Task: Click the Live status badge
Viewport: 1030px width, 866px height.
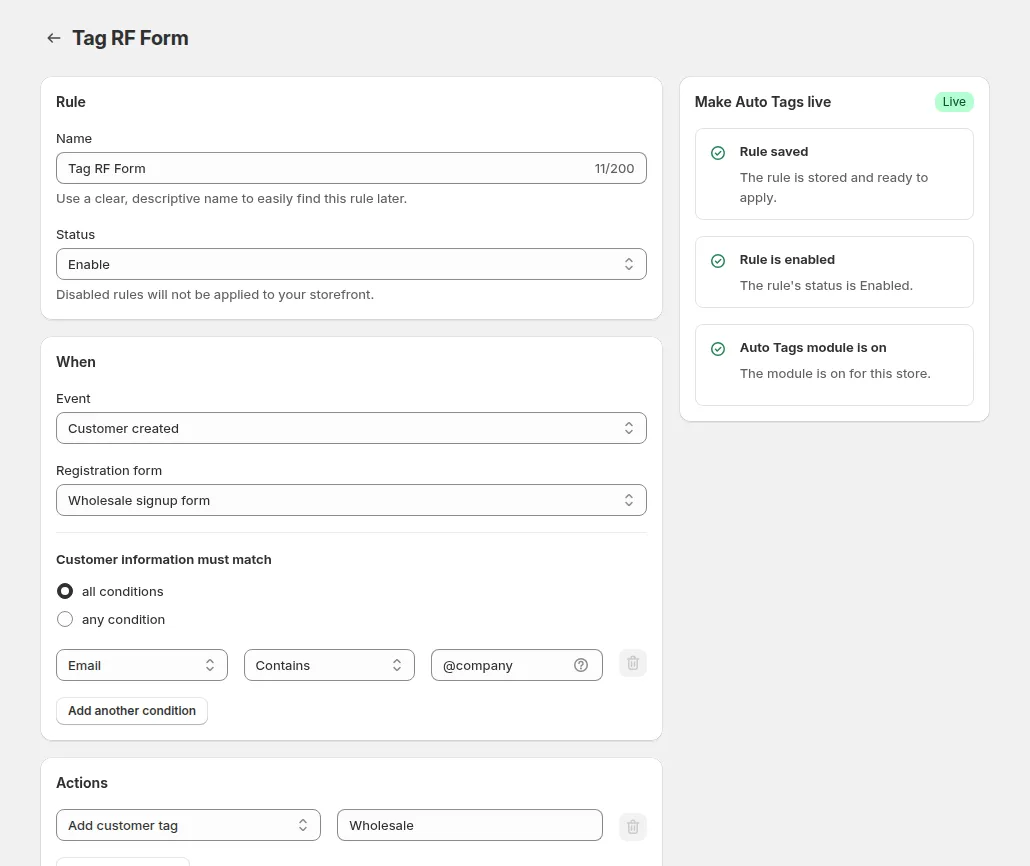Action: (954, 102)
